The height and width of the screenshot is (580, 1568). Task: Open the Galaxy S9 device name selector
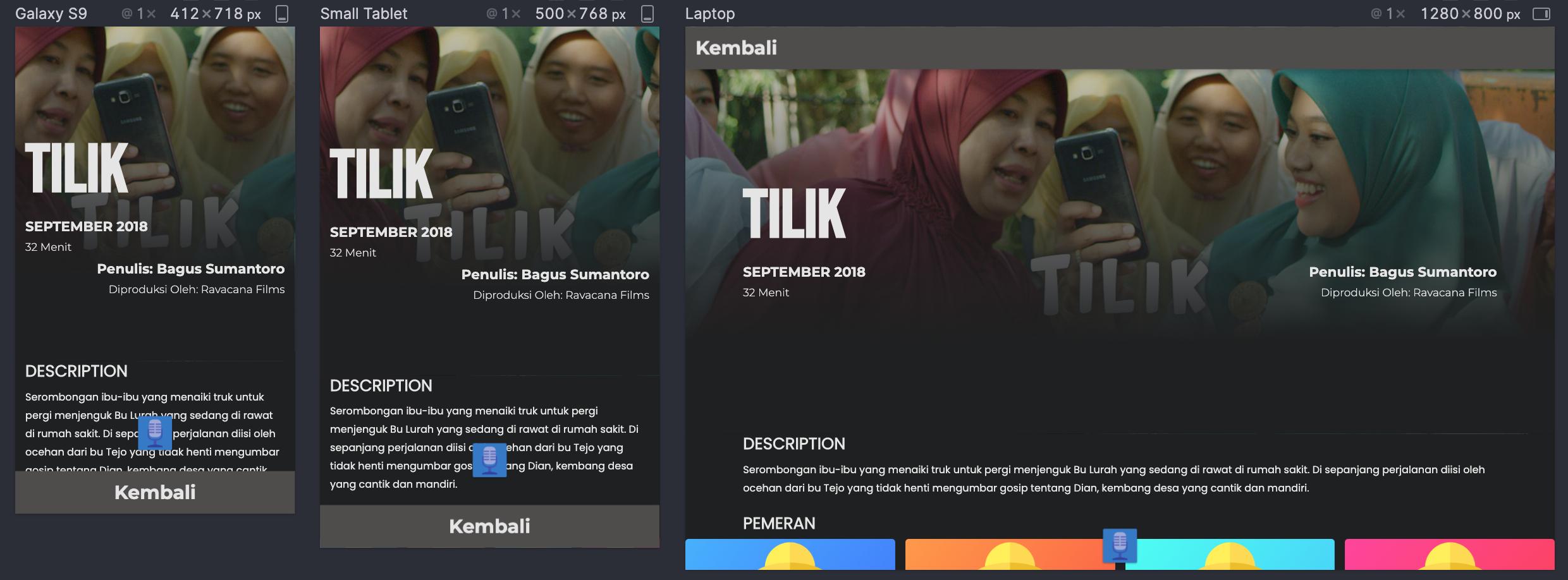[x=51, y=14]
